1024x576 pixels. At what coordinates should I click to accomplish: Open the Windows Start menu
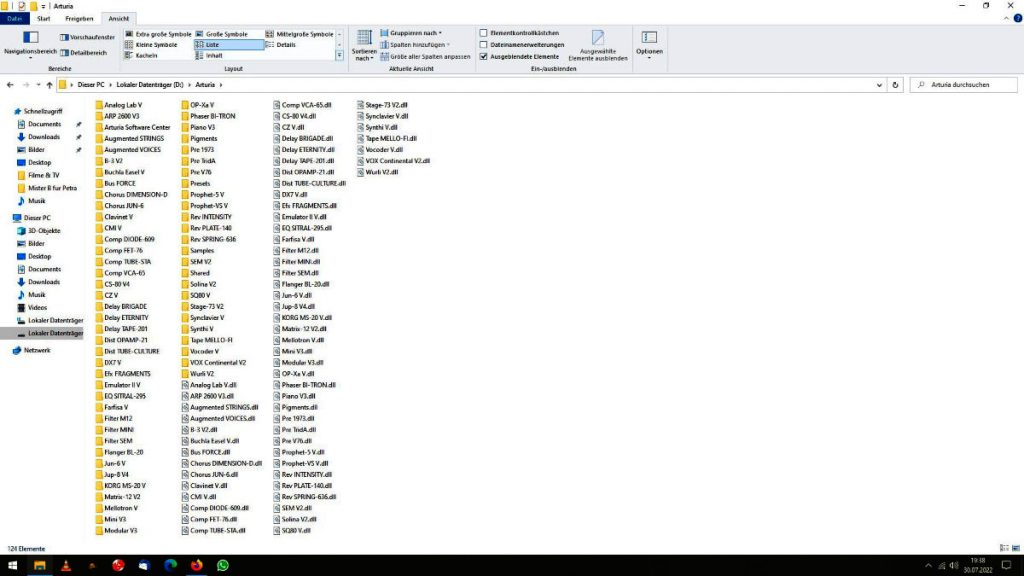[12, 566]
